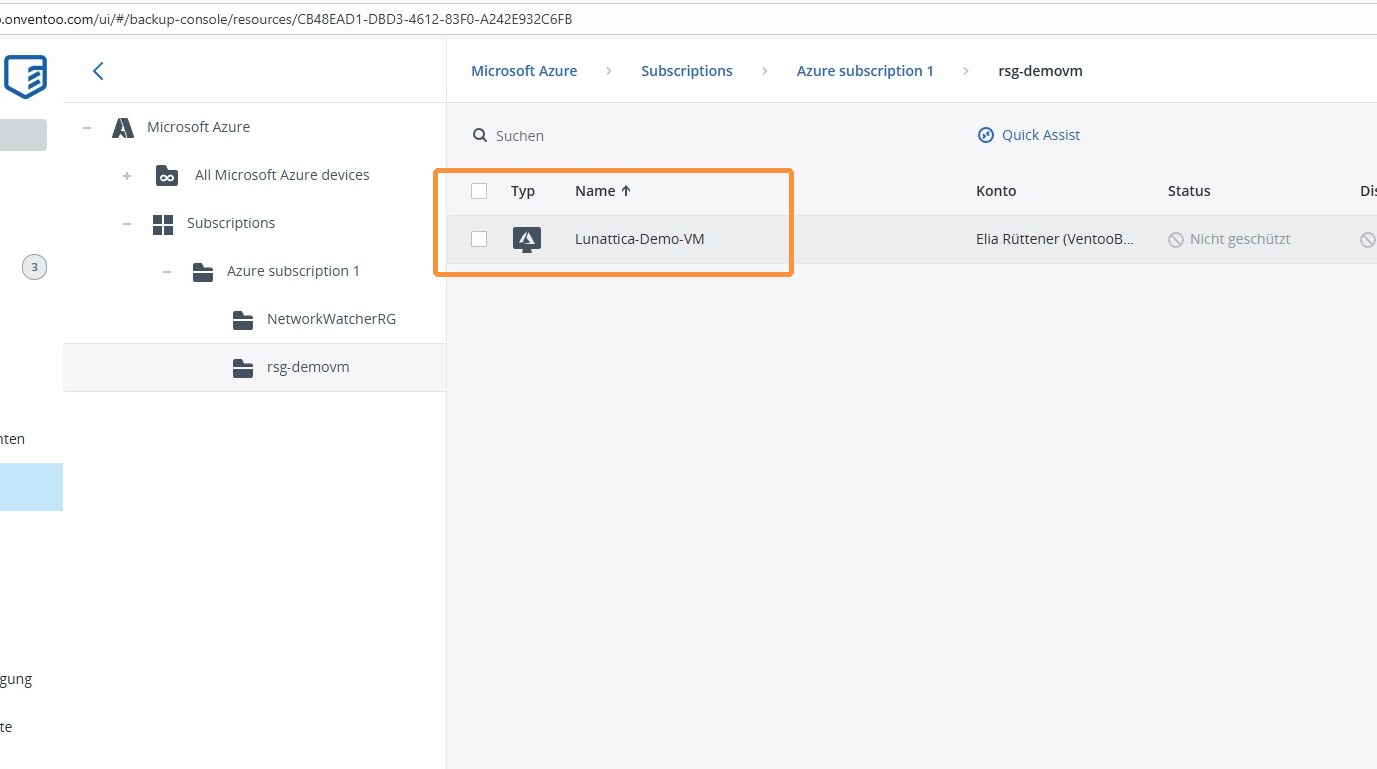
Task: Select Azure subscription 1 in tree
Action: (293, 271)
